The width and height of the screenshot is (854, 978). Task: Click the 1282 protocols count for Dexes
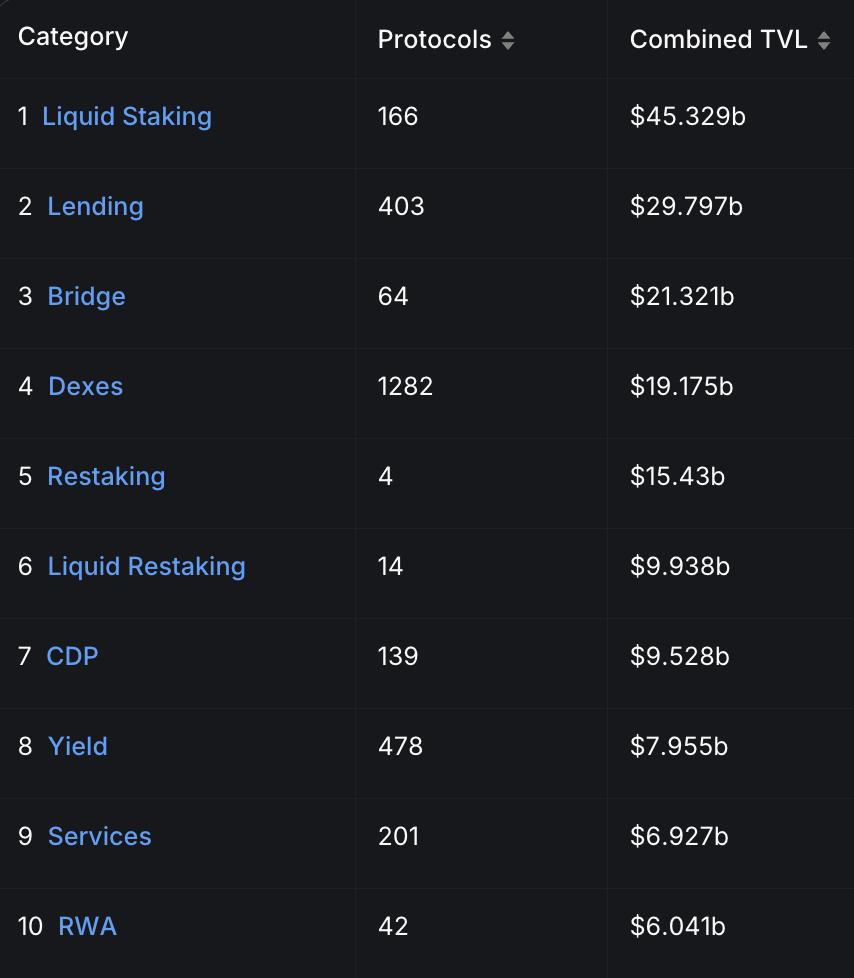[x=405, y=386]
